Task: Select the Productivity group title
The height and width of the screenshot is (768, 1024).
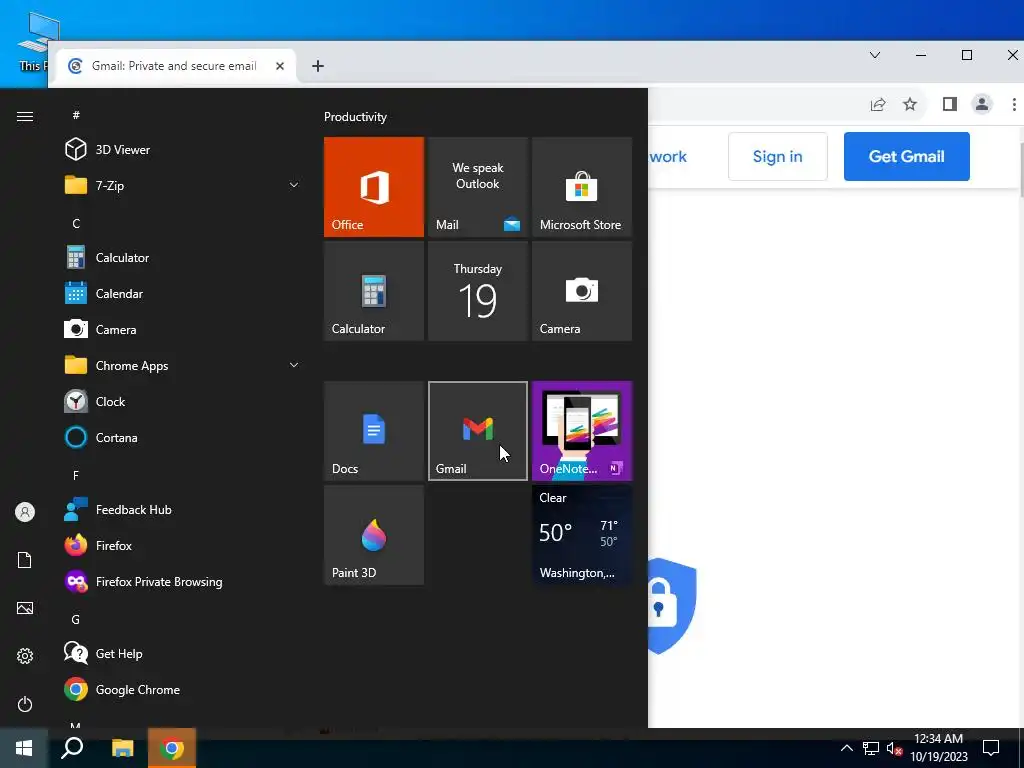Action: point(355,117)
